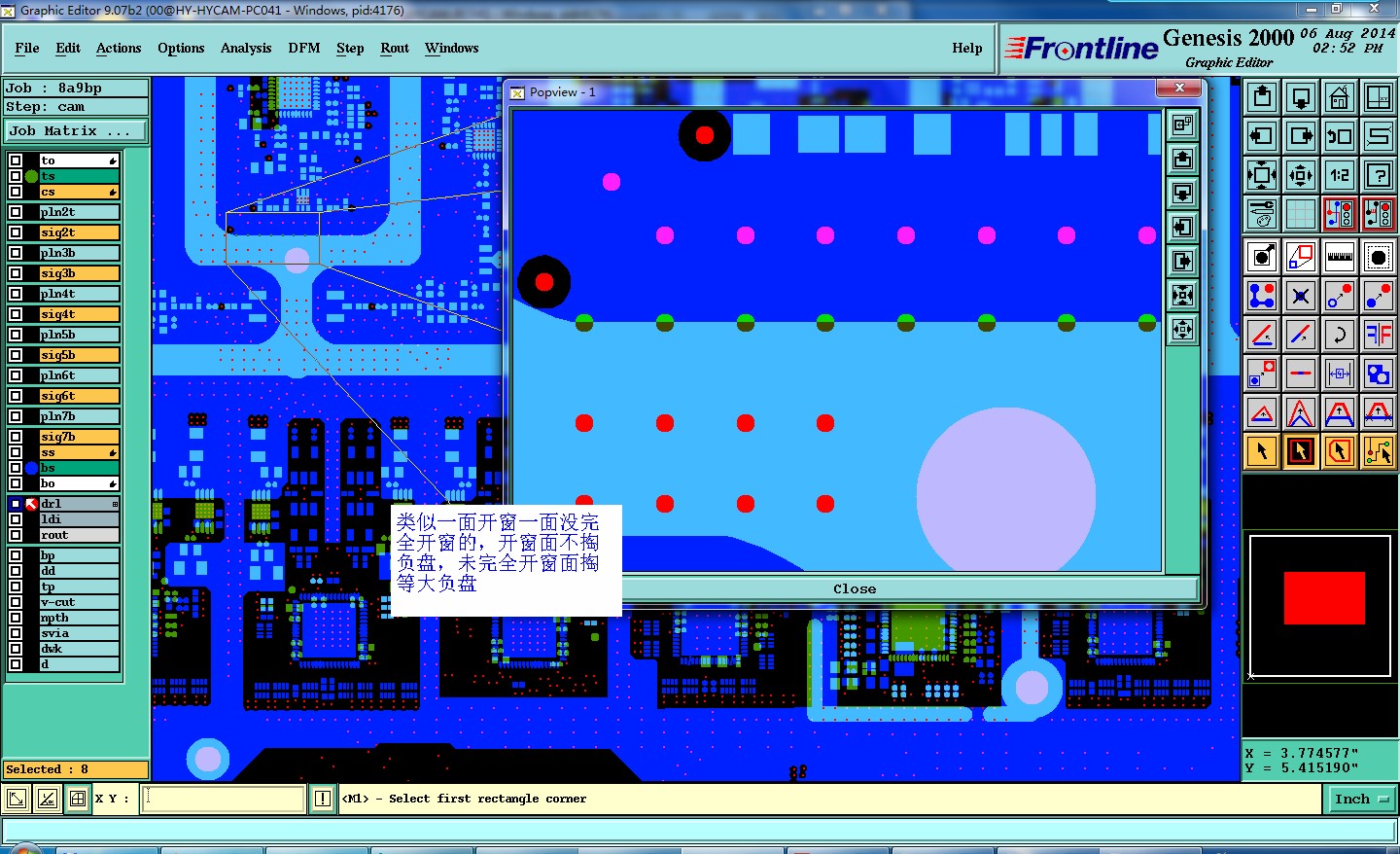Open the DFM menu
This screenshot has width=1400, height=854.
tap(304, 48)
